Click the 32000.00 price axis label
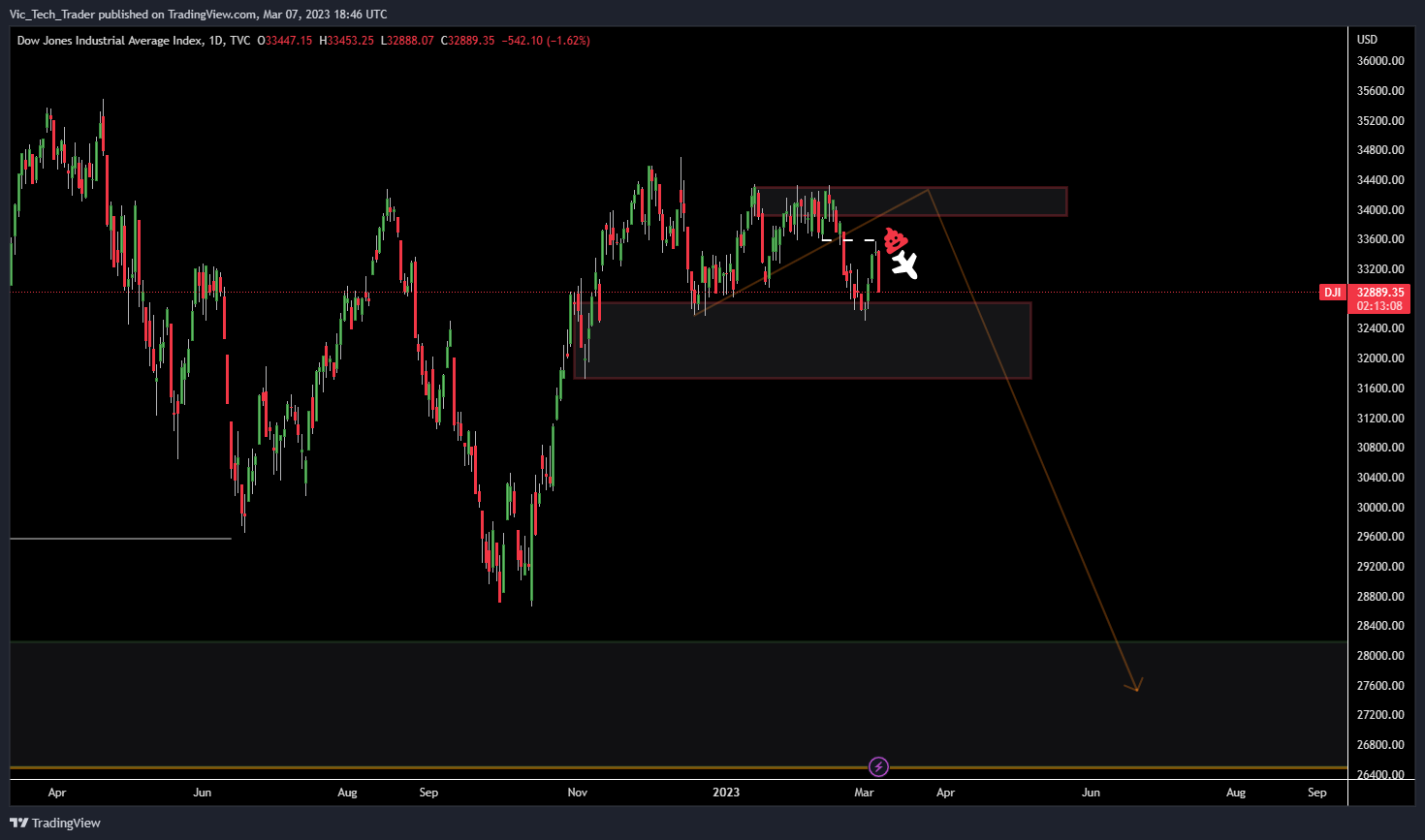 tap(1380, 358)
